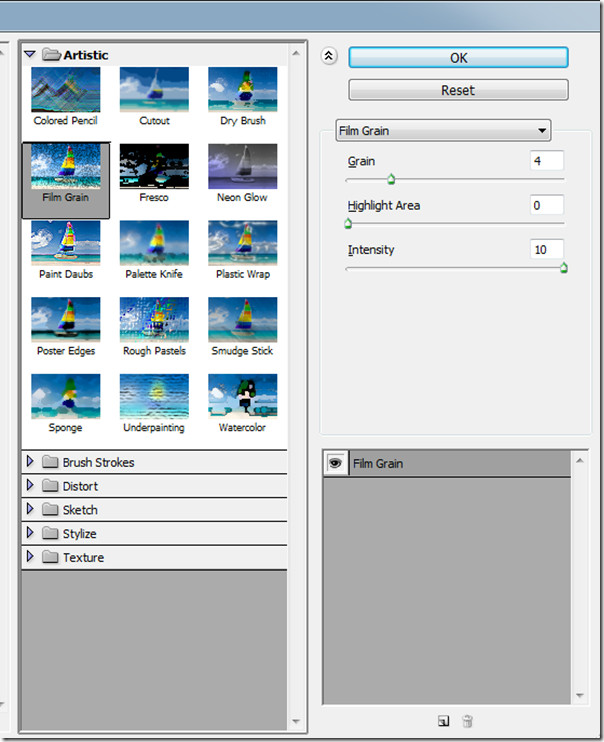The image size is (604, 742).
Task: Choose the Paint Daubs filter
Action: pos(65,243)
